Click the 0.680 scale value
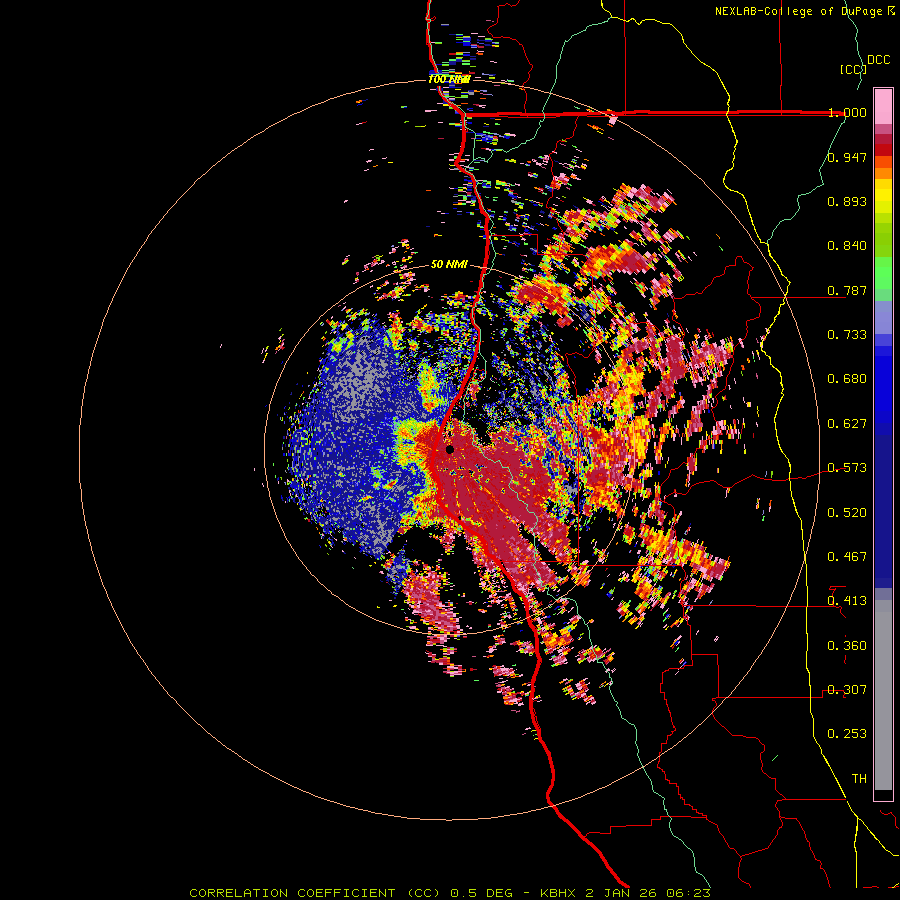900x900 pixels. [x=847, y=379]
